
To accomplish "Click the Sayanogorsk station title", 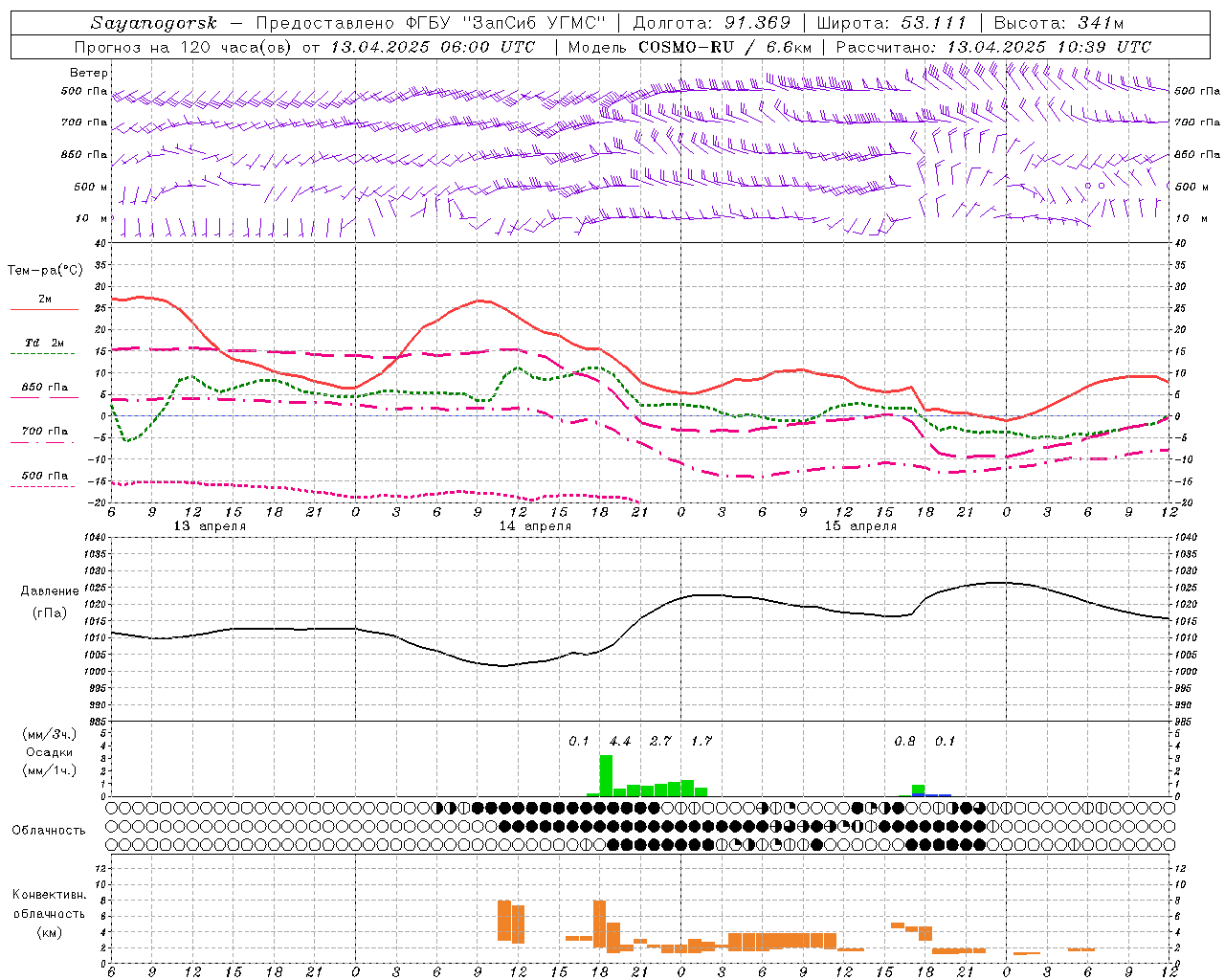I will (x=154, y=23).
